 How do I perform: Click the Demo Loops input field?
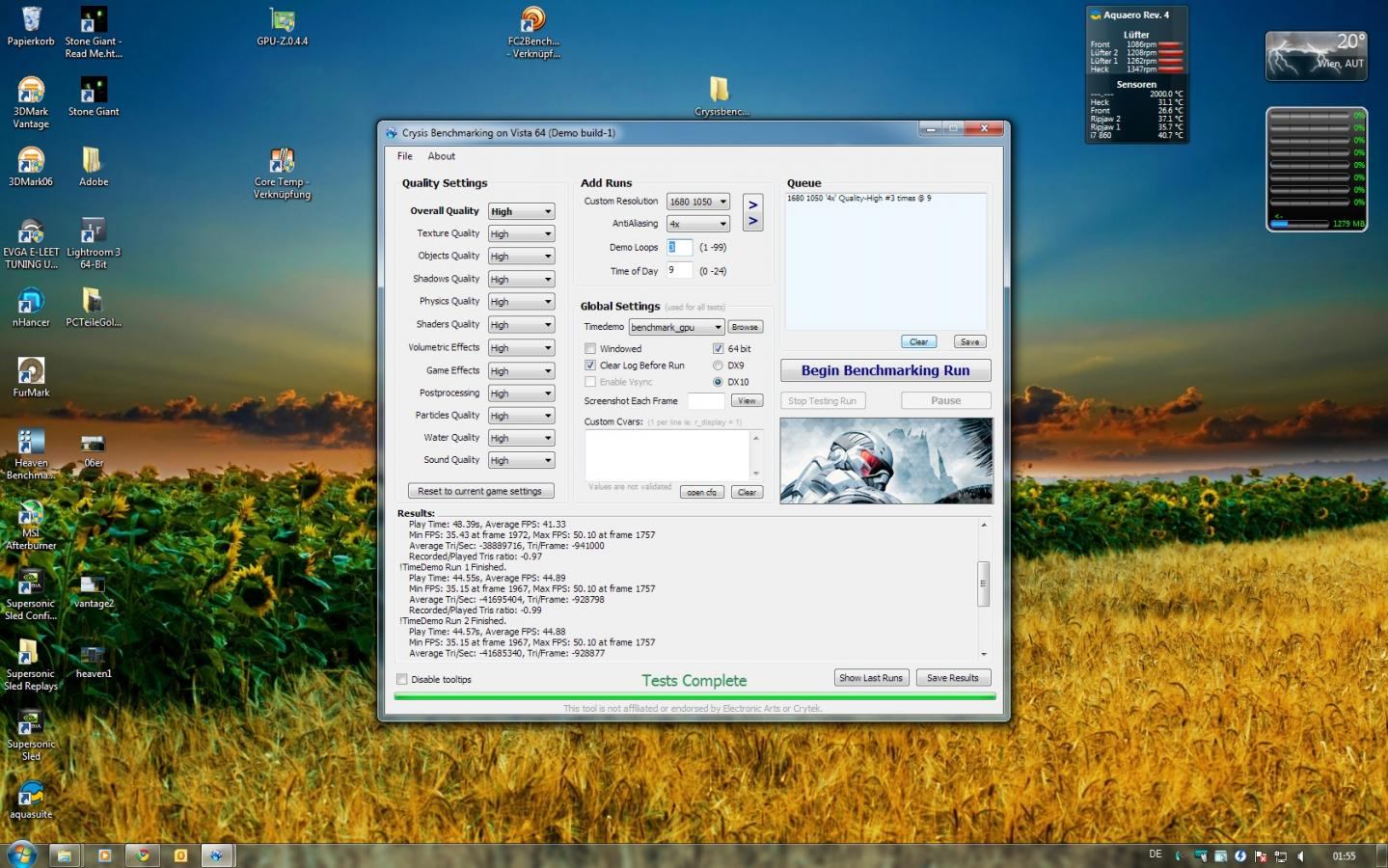[x=679, y=248]
